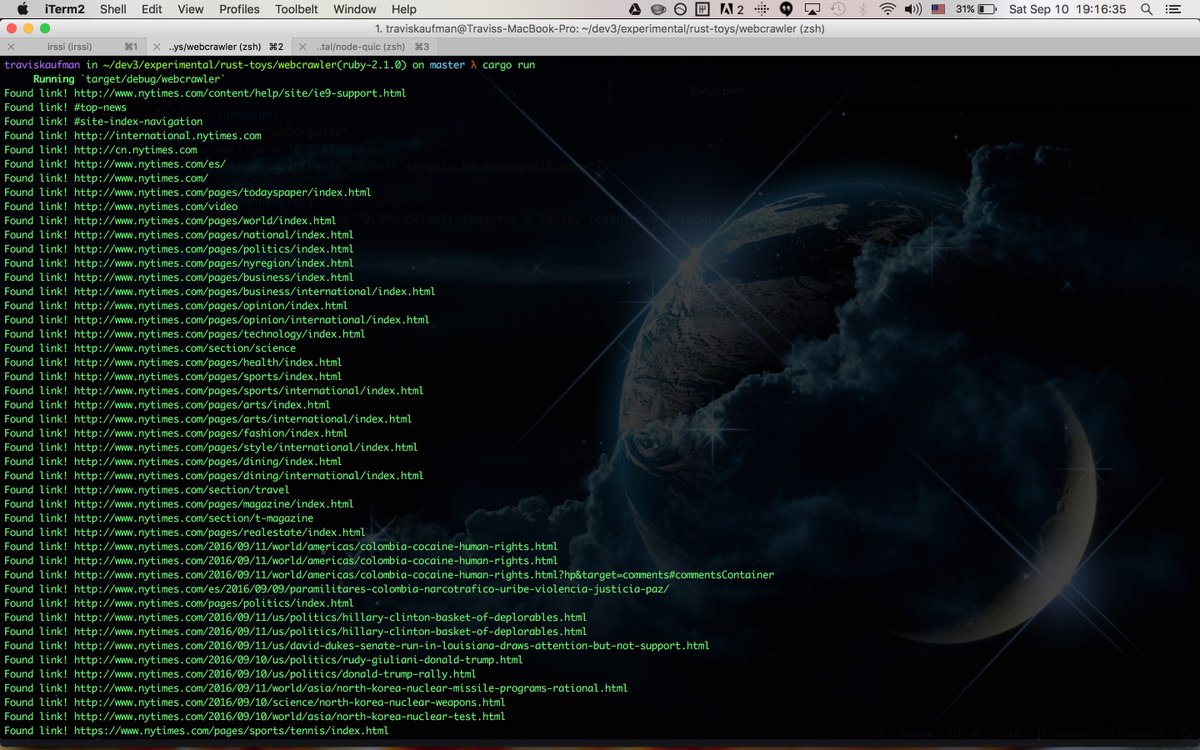
Task: Open the Help menu
Action: click(x=404, y=9)
